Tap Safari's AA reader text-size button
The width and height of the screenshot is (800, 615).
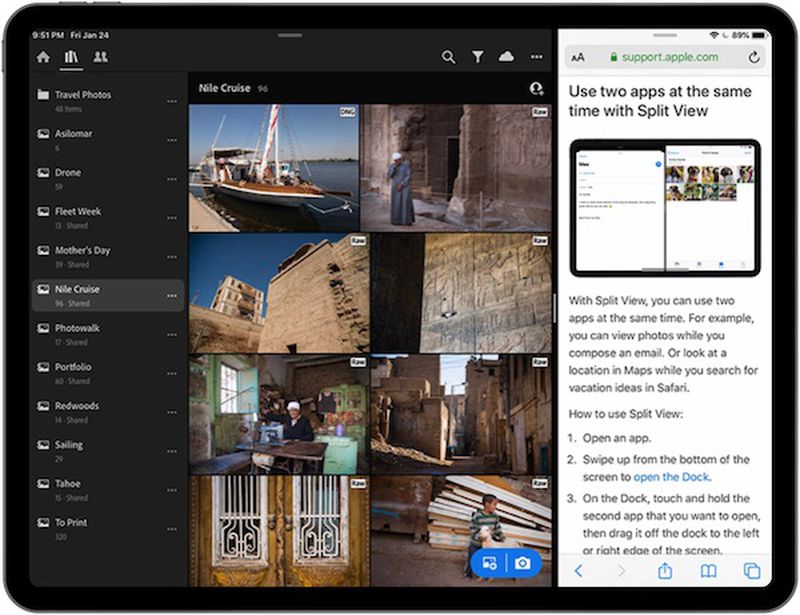[x=578, y=58]
